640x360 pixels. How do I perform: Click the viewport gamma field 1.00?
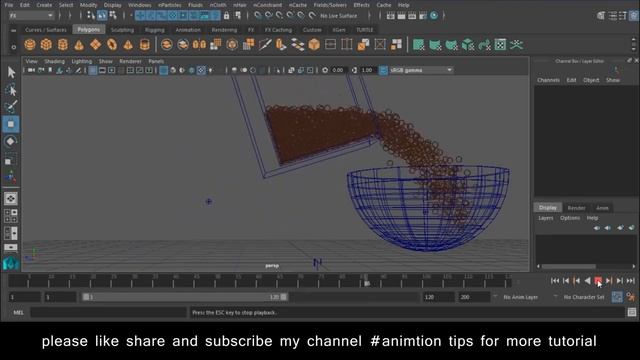(368, 70)
